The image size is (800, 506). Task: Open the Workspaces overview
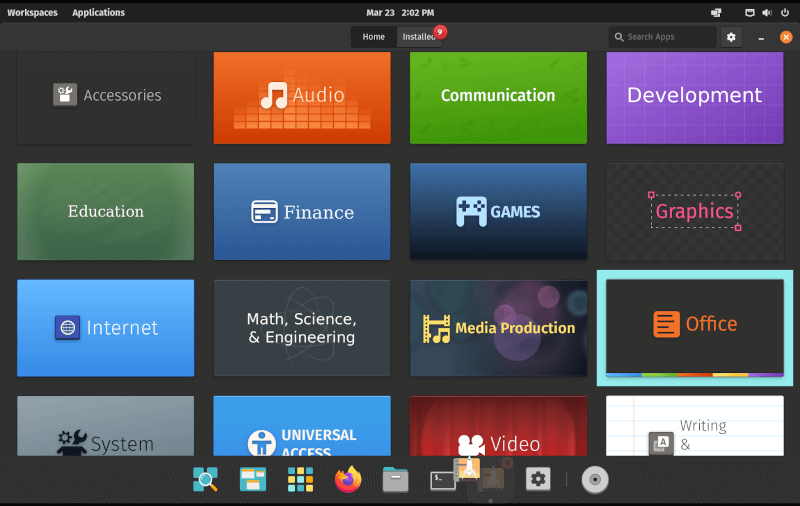32,13
